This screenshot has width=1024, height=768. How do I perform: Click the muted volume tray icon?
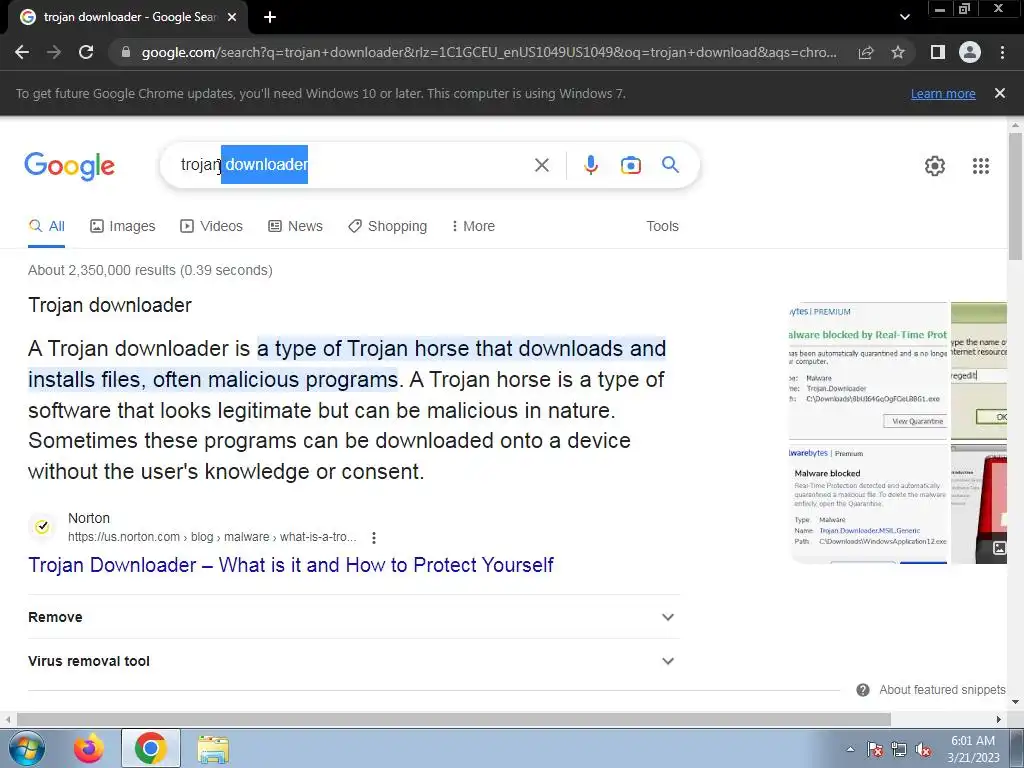(x=923, y=749)
